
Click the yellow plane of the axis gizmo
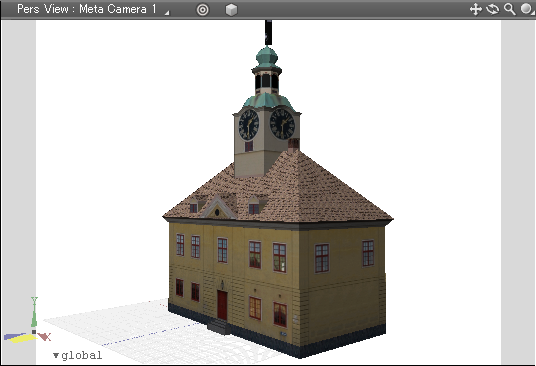23,339
